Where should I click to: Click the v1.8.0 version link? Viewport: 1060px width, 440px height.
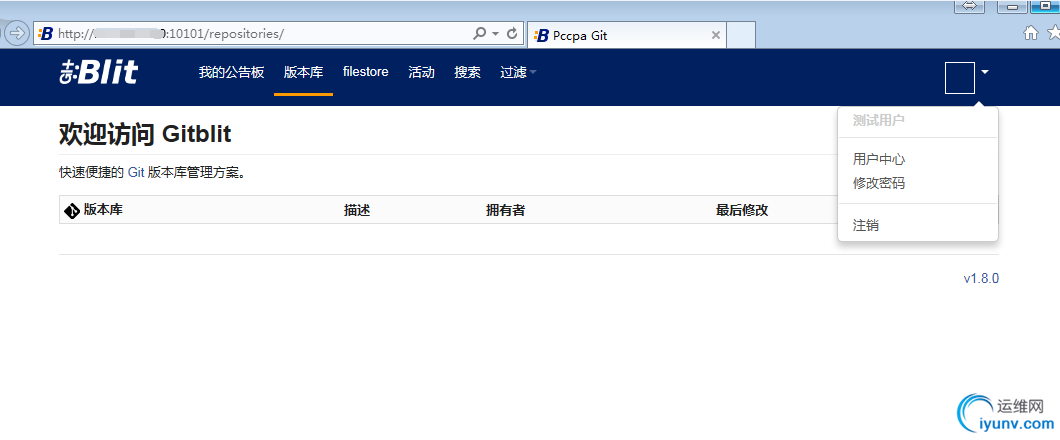(982, 278)
